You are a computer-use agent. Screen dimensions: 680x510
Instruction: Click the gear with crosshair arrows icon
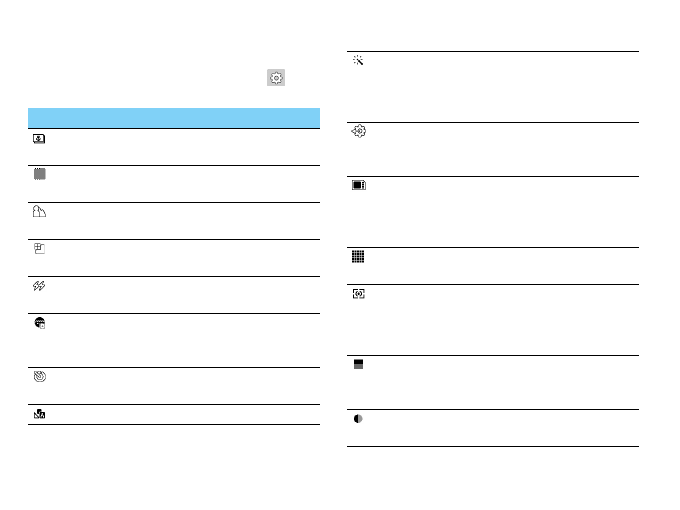(358, 132)
